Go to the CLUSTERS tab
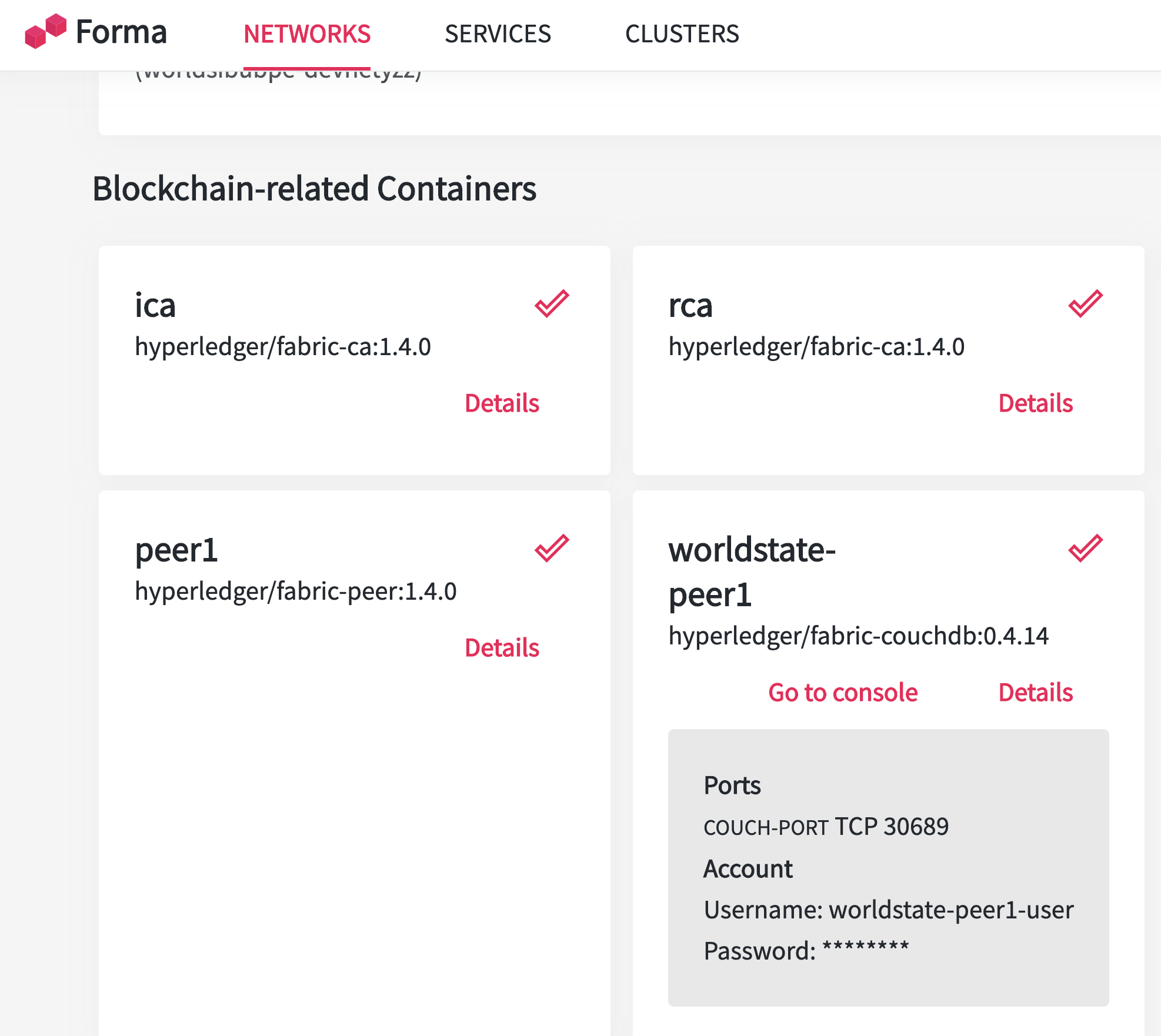Viewport: 1161px width, 1036px height. [682, 34]
